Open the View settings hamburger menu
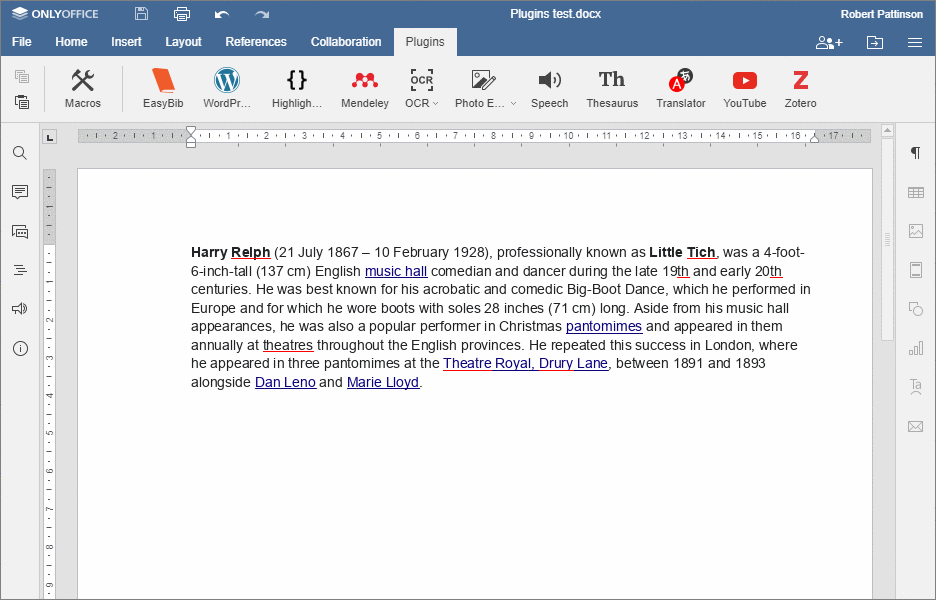The height and width of the screenshot is (600, 936). (915, 42)
